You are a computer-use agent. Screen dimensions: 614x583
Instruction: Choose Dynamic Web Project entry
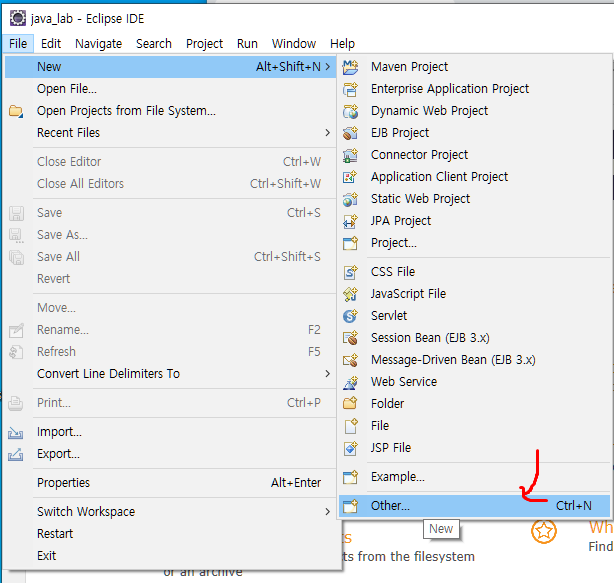[475, 111]
